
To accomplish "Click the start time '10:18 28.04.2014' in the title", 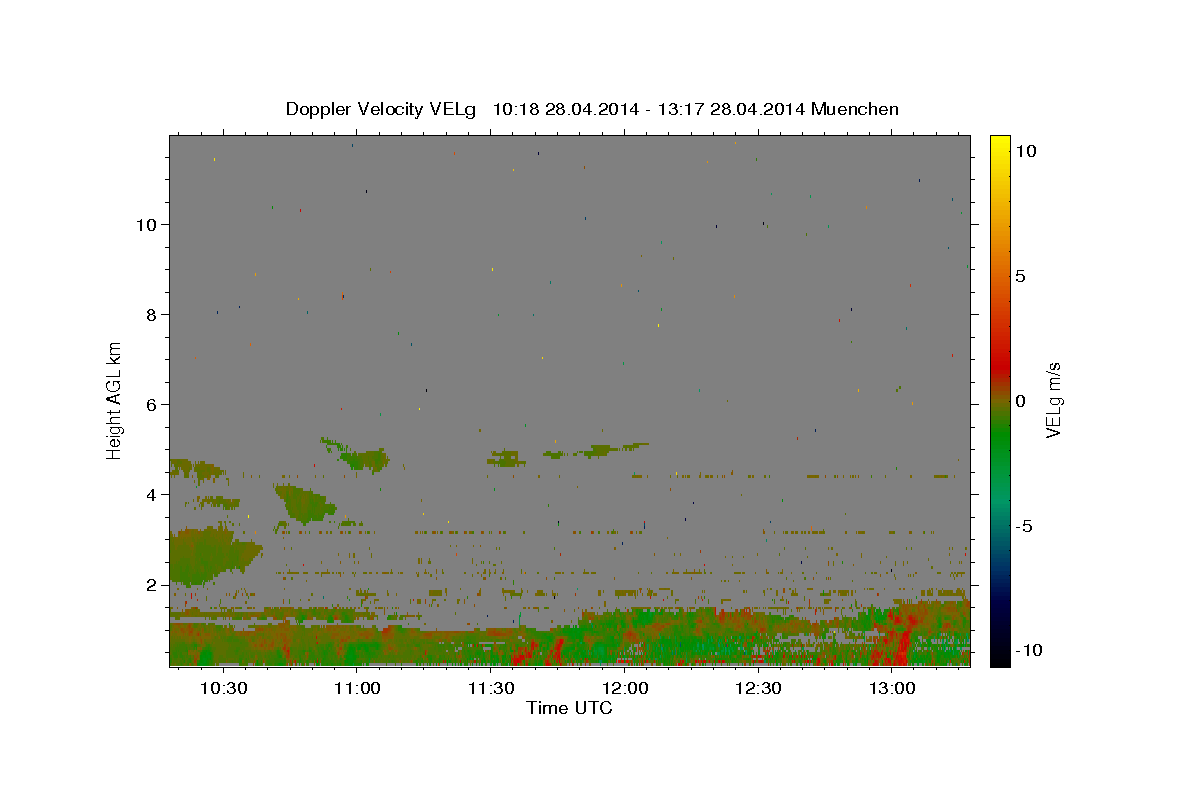I will [563, 109].
